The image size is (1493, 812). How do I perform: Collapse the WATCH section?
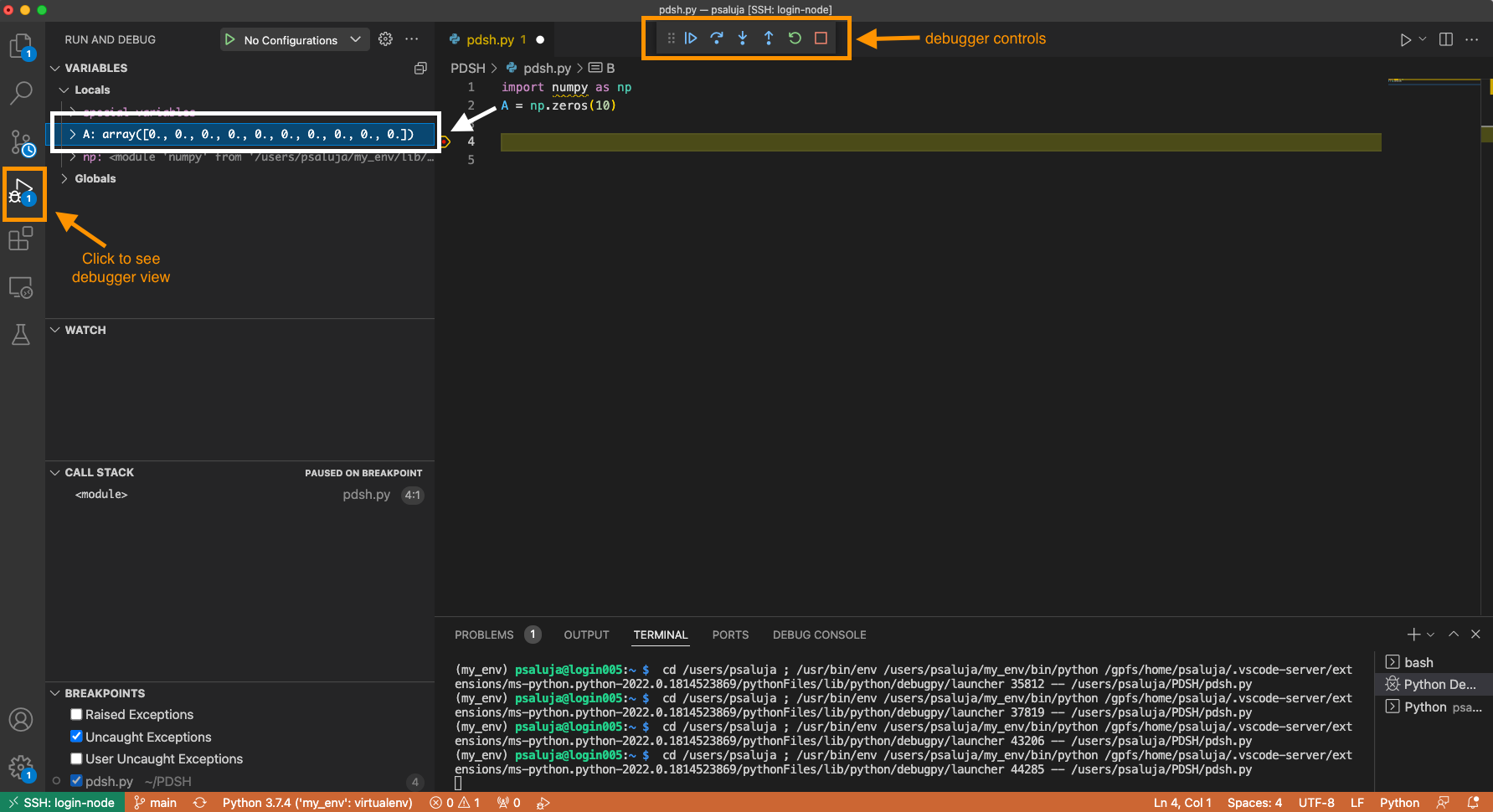point(85,331)
